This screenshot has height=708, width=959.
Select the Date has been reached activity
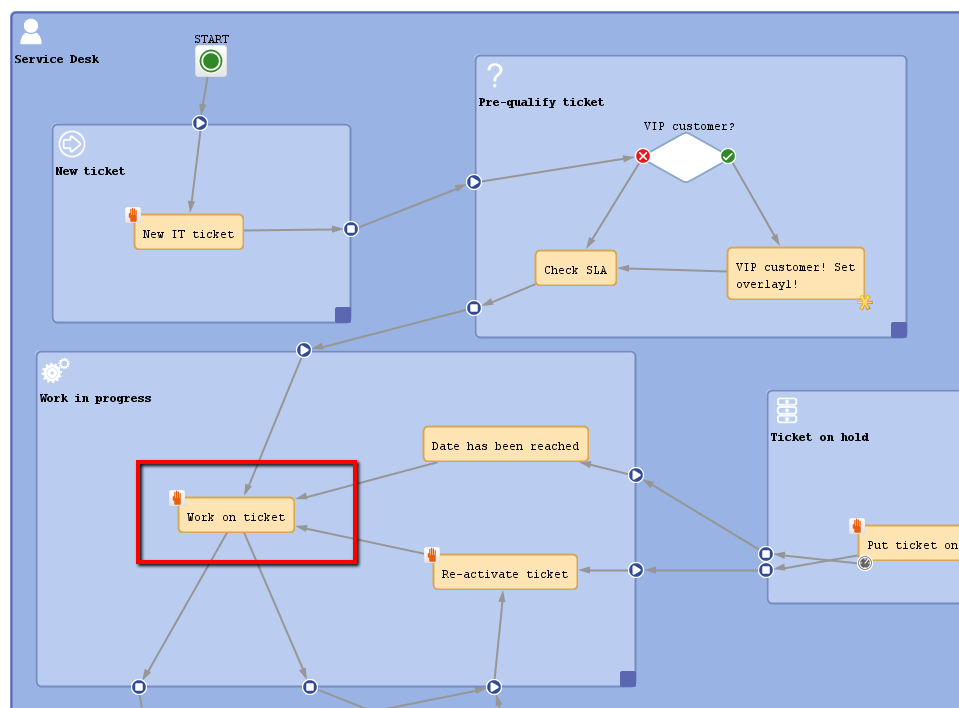tap(506, 444)
